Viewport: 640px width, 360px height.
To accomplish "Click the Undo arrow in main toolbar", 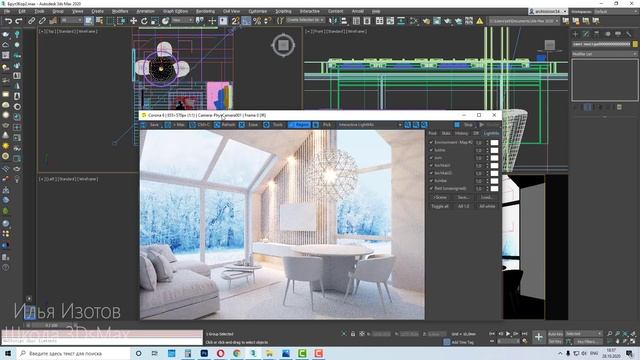I will pos(8,21).
